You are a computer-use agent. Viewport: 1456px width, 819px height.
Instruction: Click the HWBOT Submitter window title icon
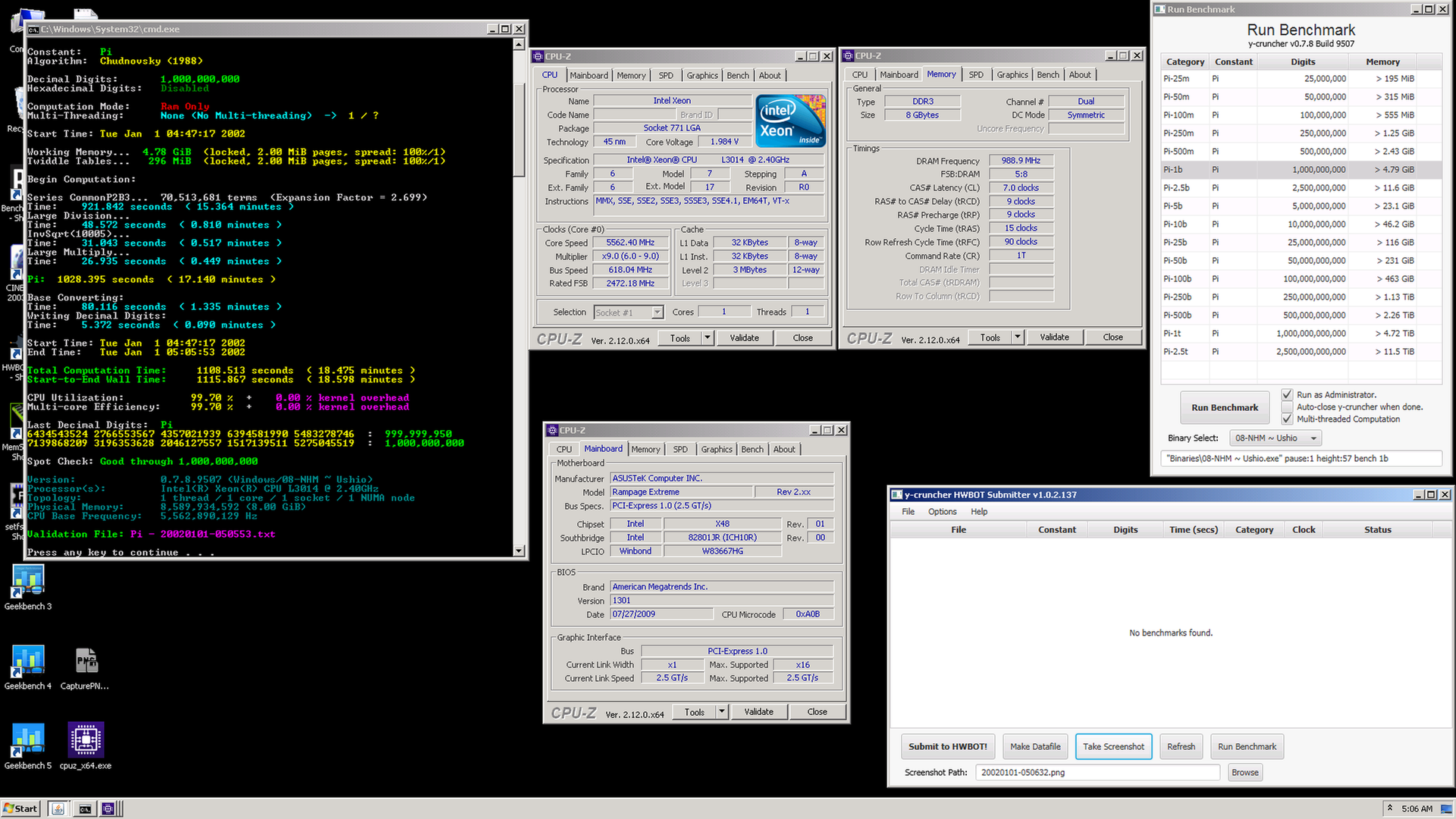click(897, 494)
